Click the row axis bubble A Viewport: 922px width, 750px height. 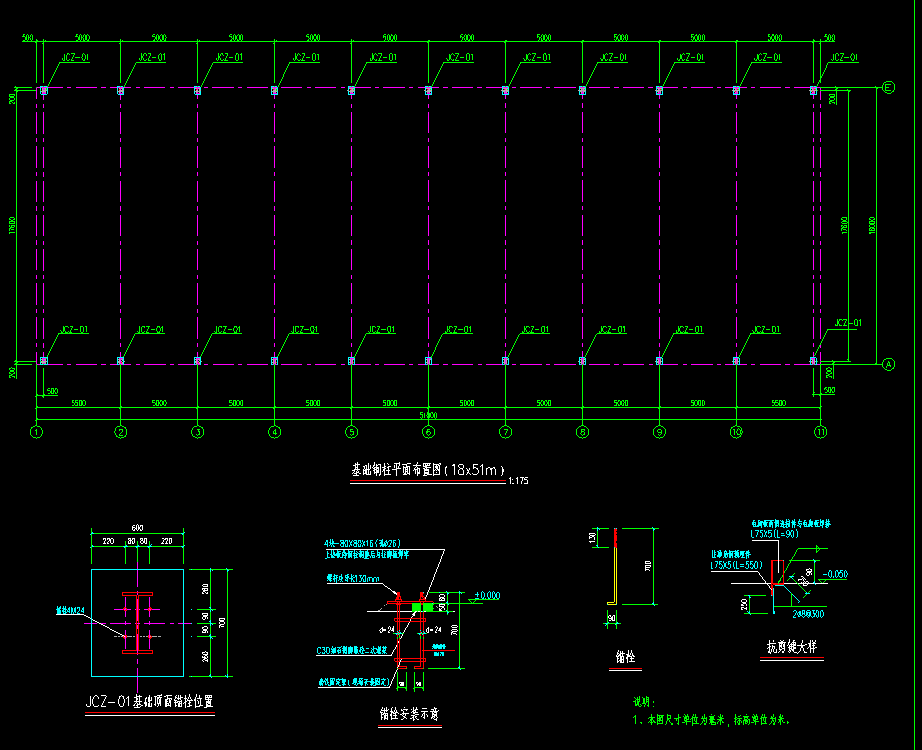point(888,365)
